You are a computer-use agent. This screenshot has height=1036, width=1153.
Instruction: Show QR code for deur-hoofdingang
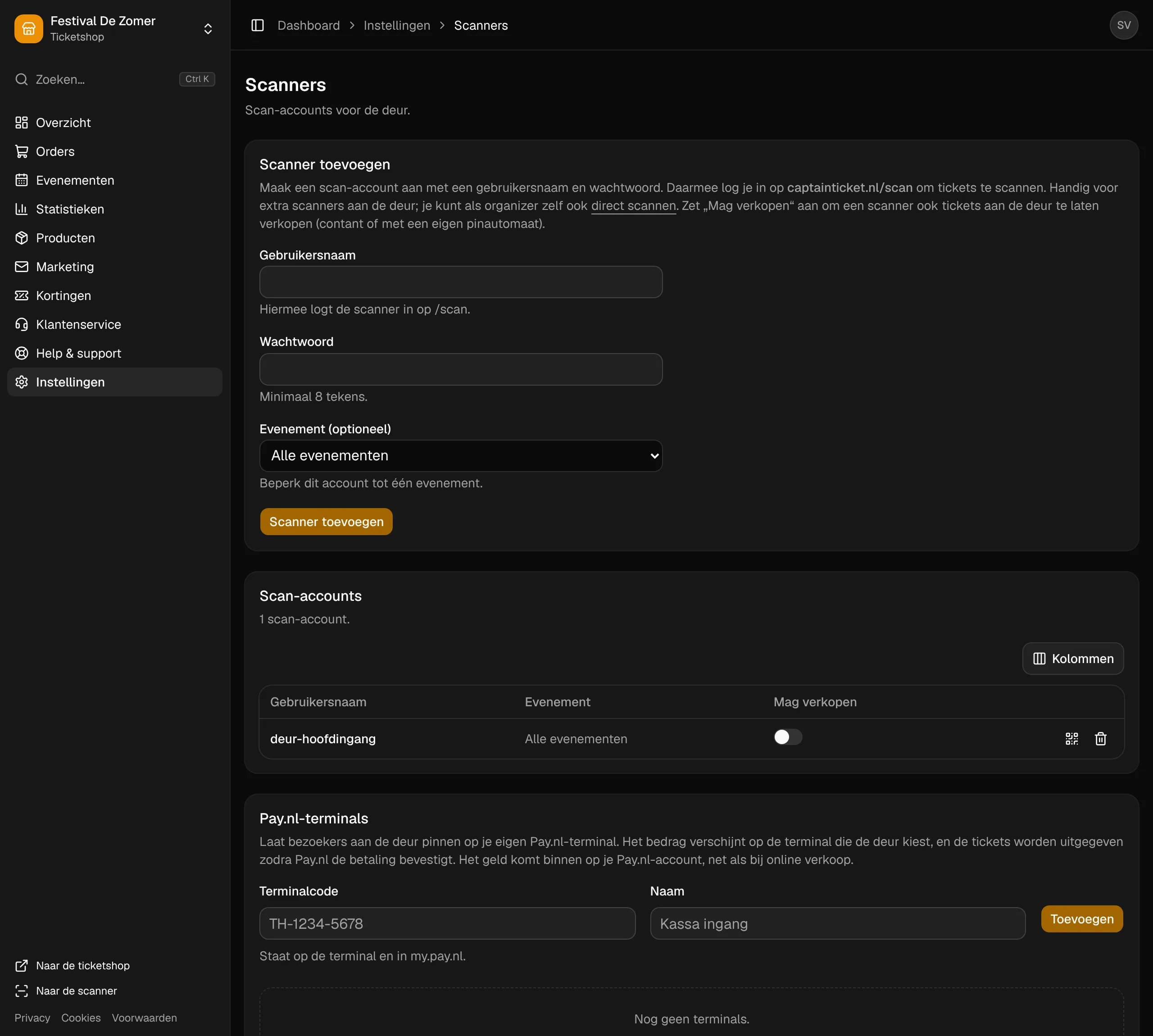[1071, 739]
